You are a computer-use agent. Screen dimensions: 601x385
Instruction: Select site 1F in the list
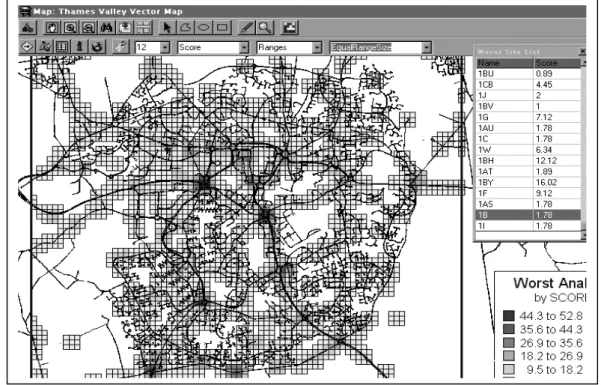[529, 193]
